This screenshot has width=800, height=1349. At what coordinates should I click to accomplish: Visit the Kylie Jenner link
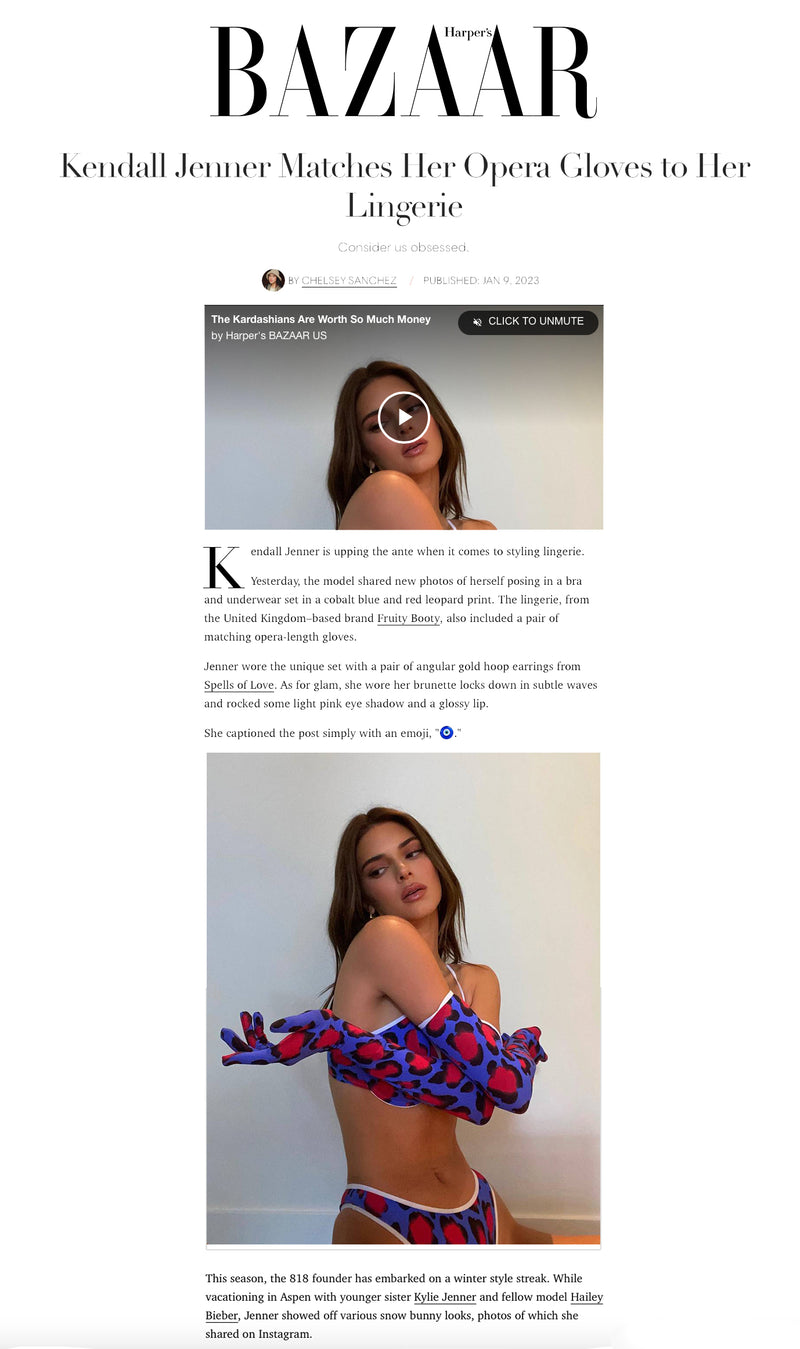pos(445,1297)
